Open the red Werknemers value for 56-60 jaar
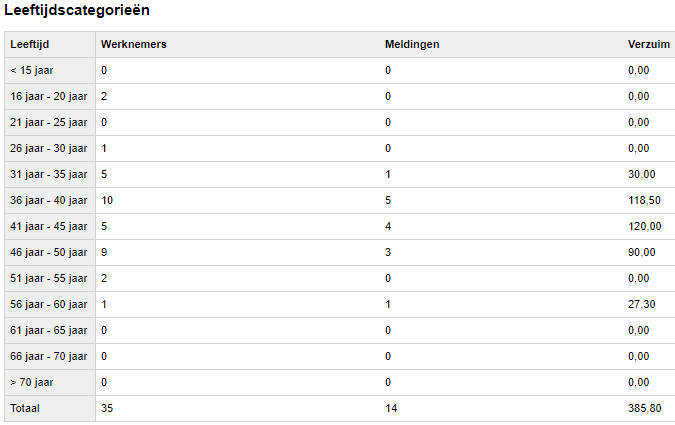The height and width of the screenshot is (425, 675). [x=104, y=304]
